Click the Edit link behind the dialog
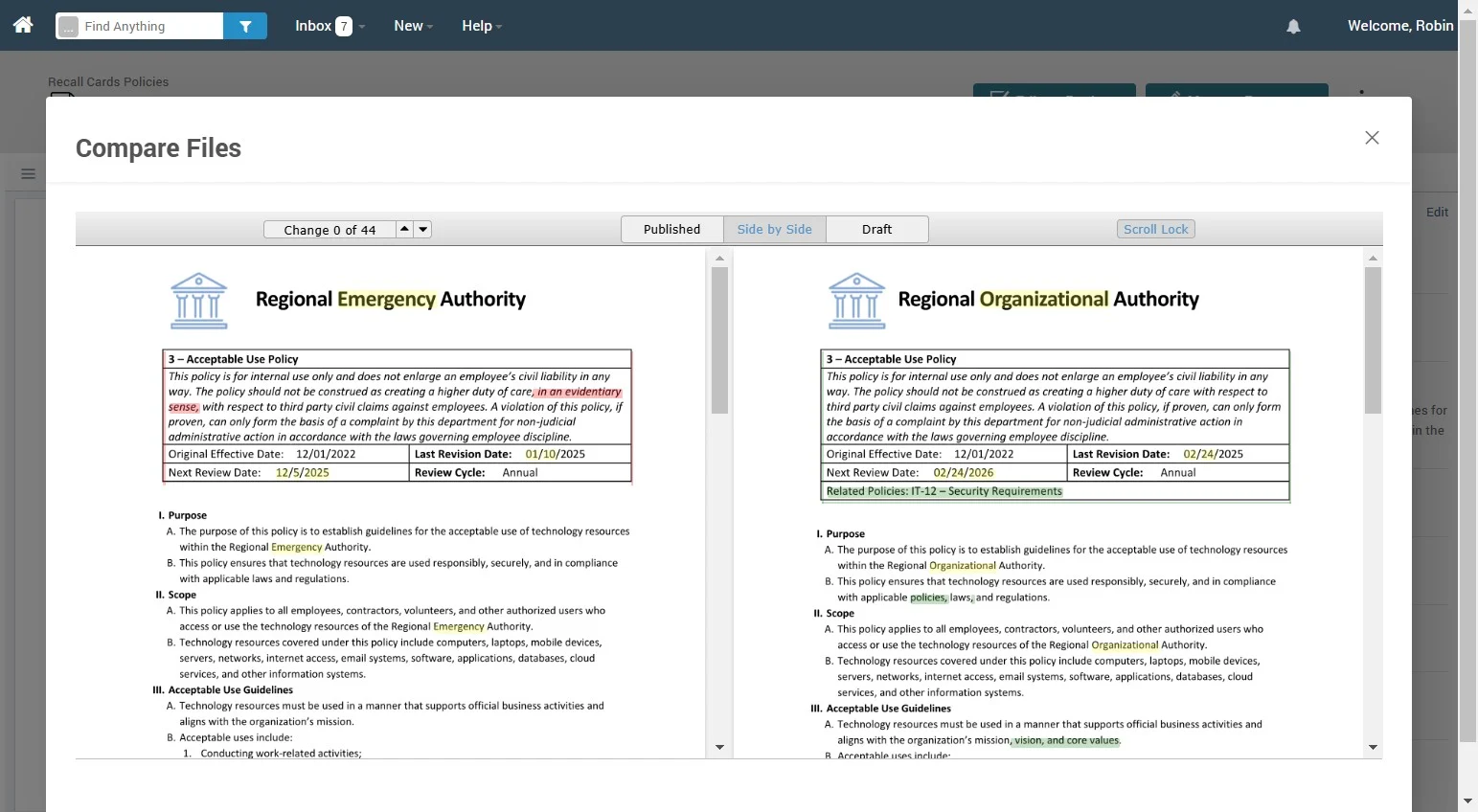Image resolution: width=1478 pixels, height=812 pixels. point(1437,212)
